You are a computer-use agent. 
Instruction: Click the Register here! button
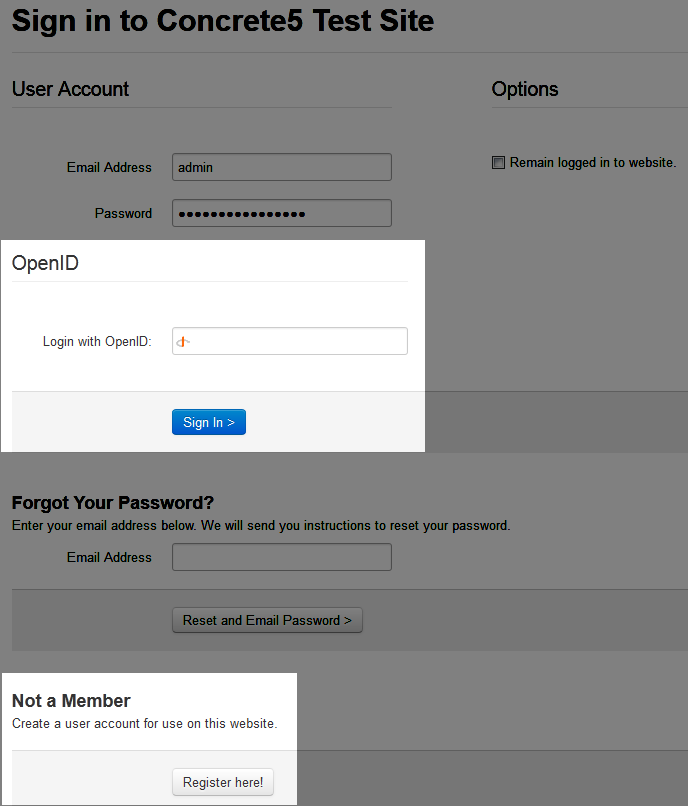click(x=223, y=782)
